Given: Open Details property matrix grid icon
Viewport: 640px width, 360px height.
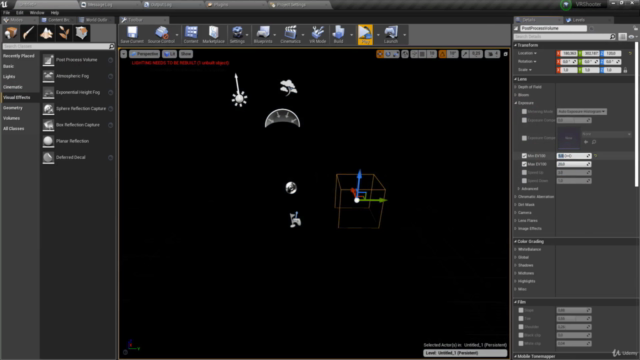Looking at the screenshot, I should point(622,37).
